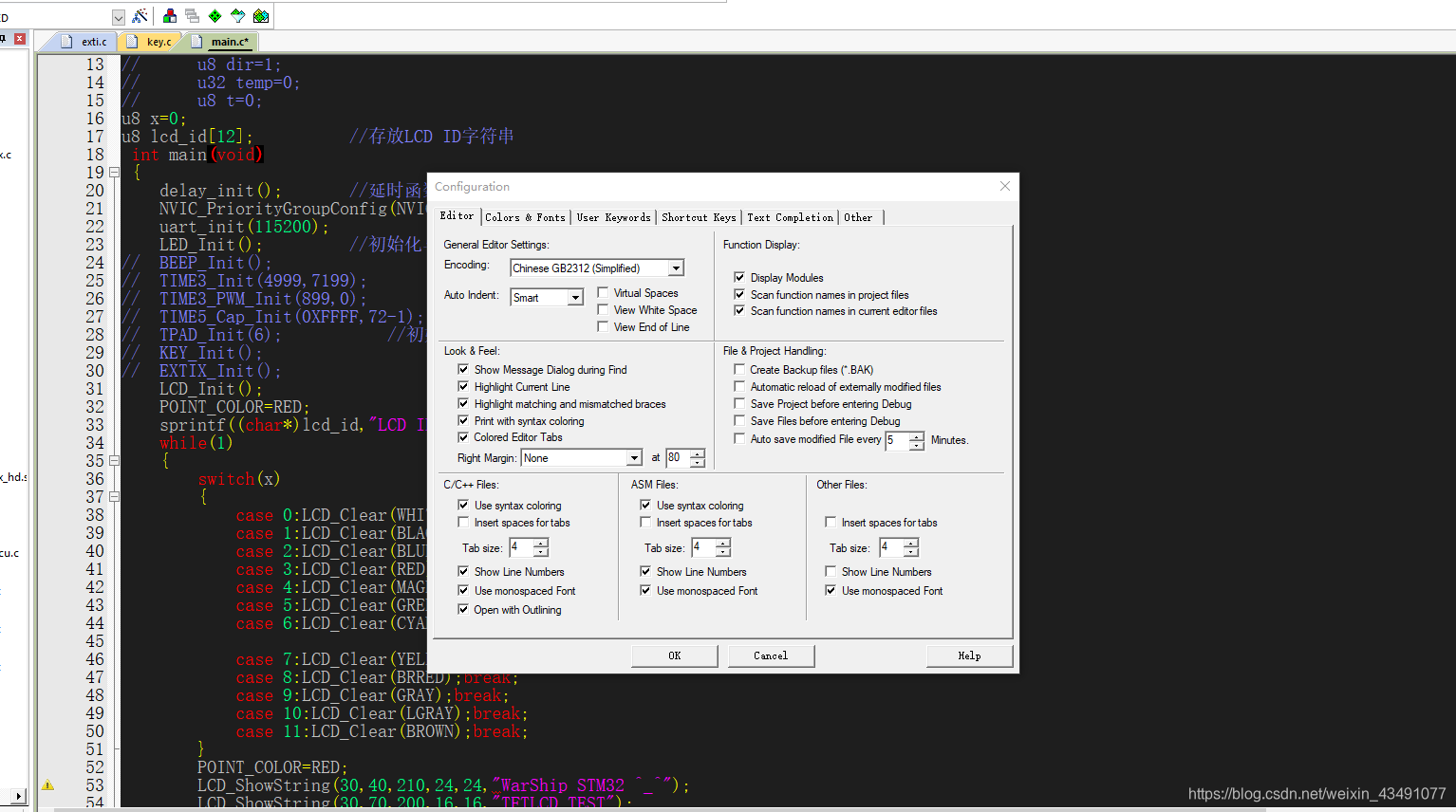The width and height of the screenshot is (1456, 812).
Task: Click the C/C++ Tab size stepper
Action: coord(541,547)
